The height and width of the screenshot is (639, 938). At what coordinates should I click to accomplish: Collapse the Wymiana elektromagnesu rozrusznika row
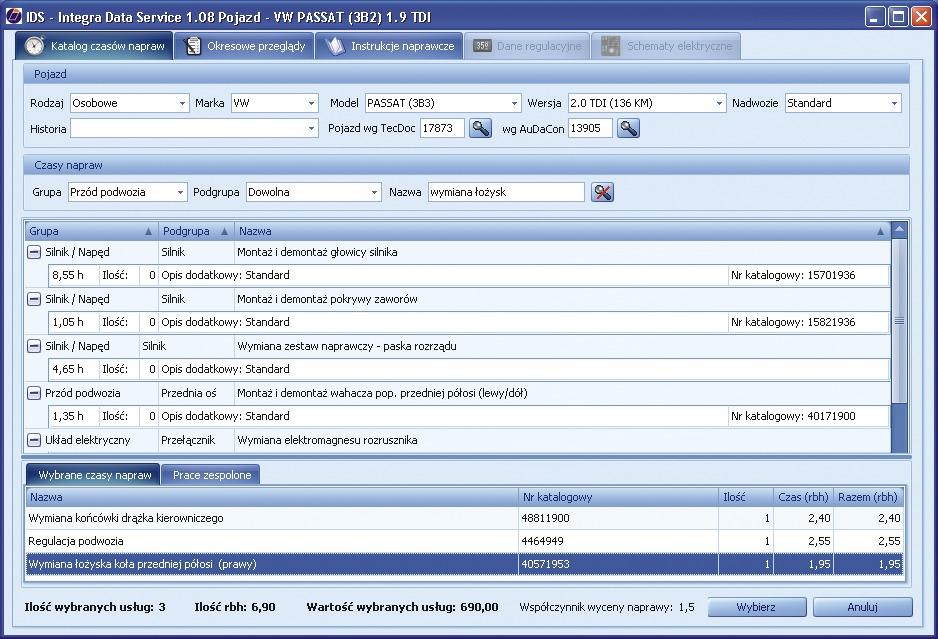tap(34, 440)
